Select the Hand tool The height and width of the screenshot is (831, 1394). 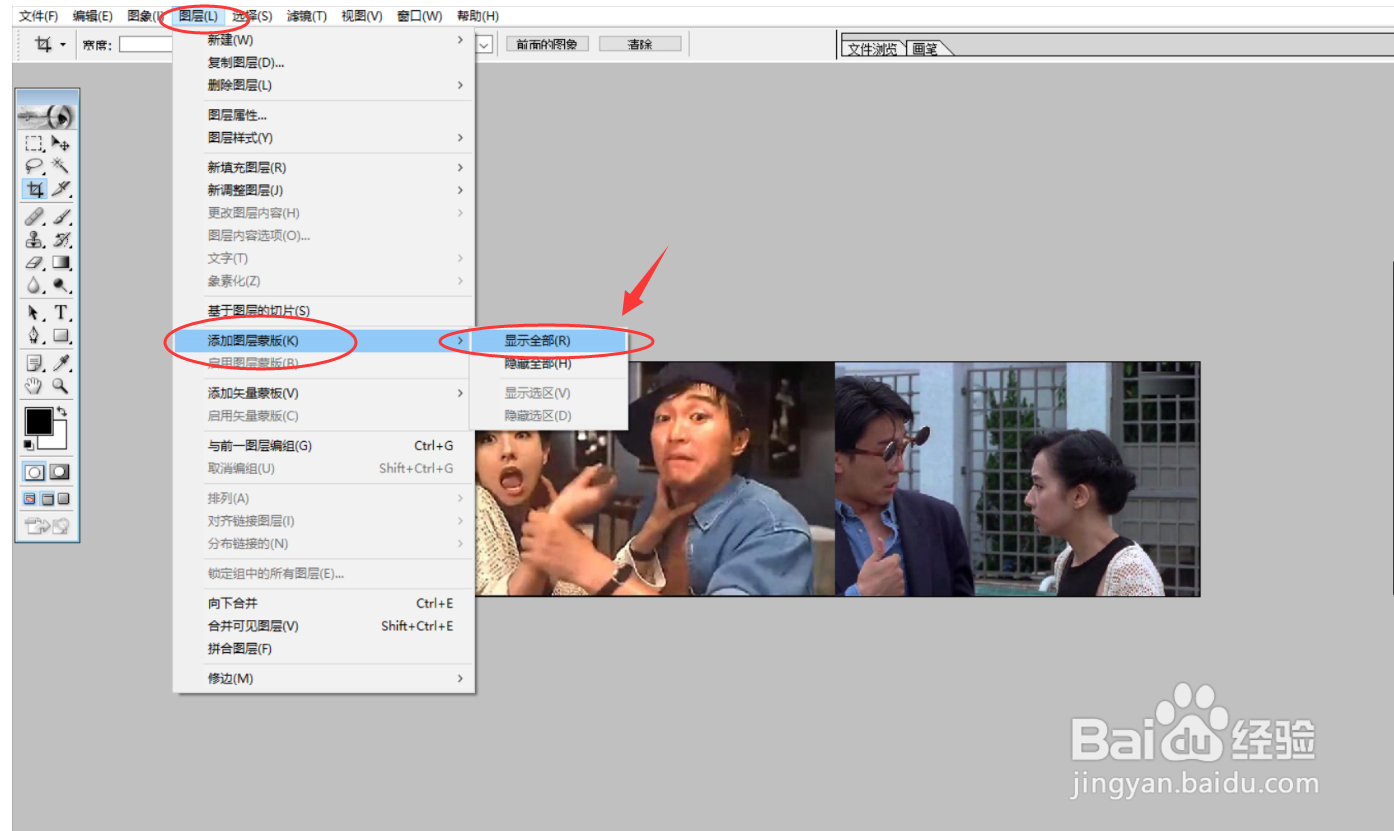pos(35,385)
